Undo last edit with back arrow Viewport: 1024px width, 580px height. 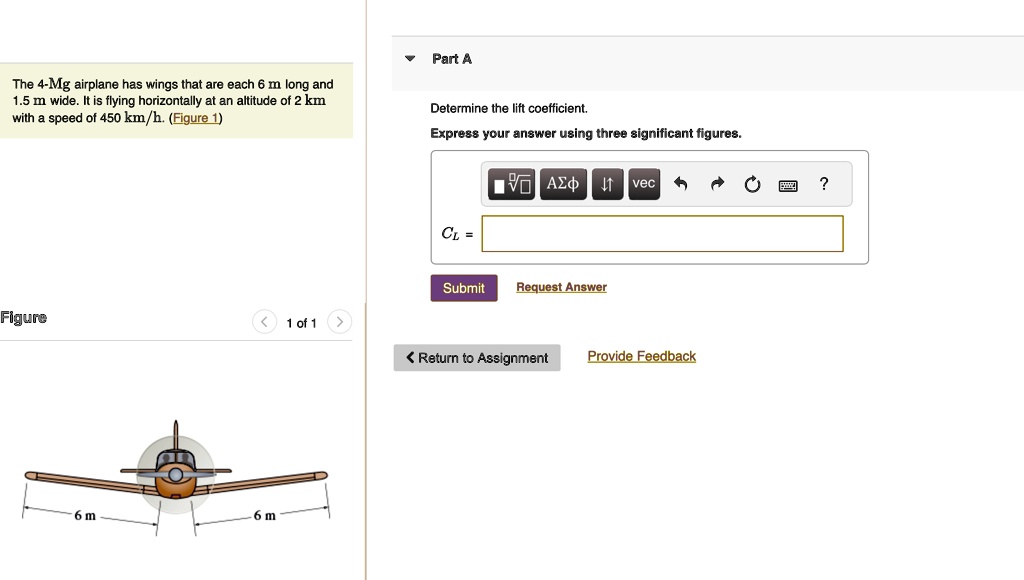coord(680,184)
